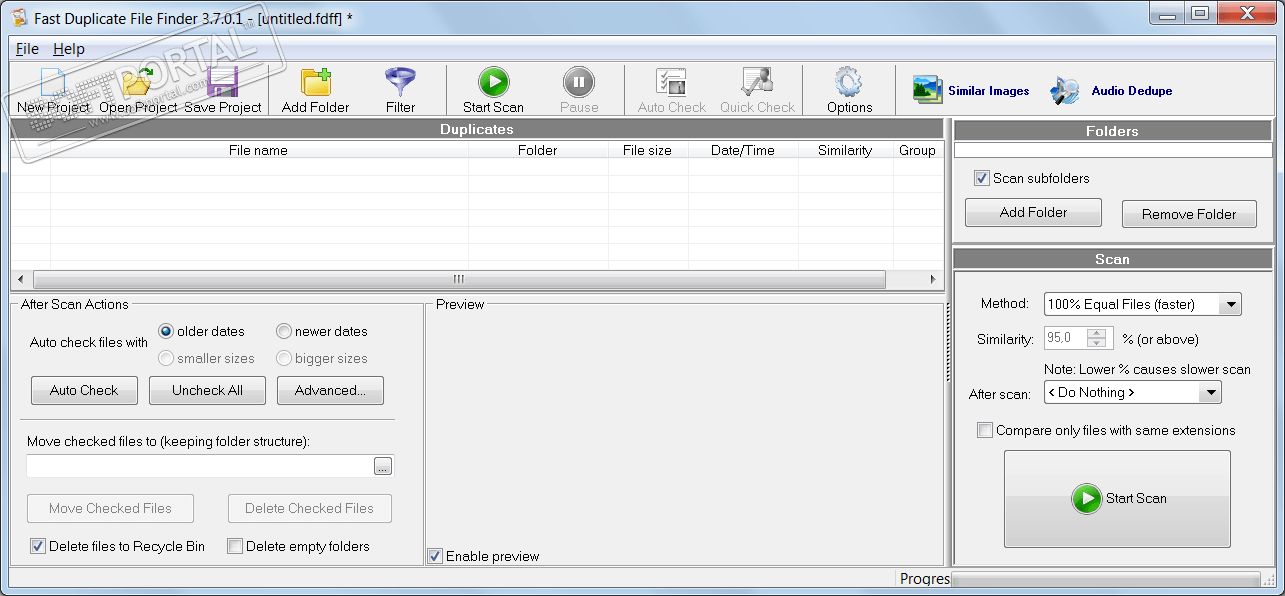Sort by the File name column header

point(258,150)
